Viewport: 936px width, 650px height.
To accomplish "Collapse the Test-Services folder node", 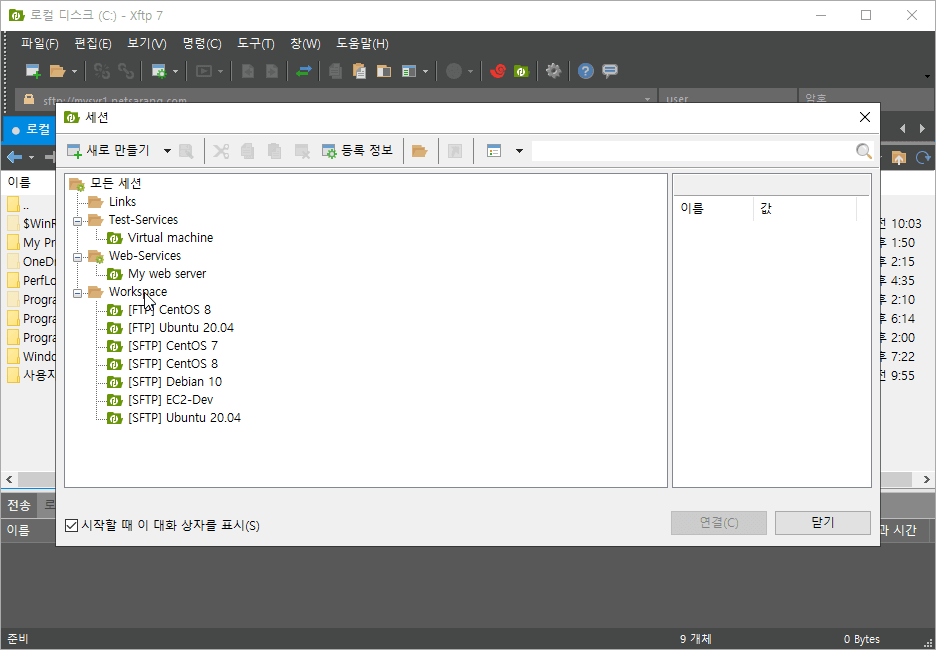I will click(78, 221).
